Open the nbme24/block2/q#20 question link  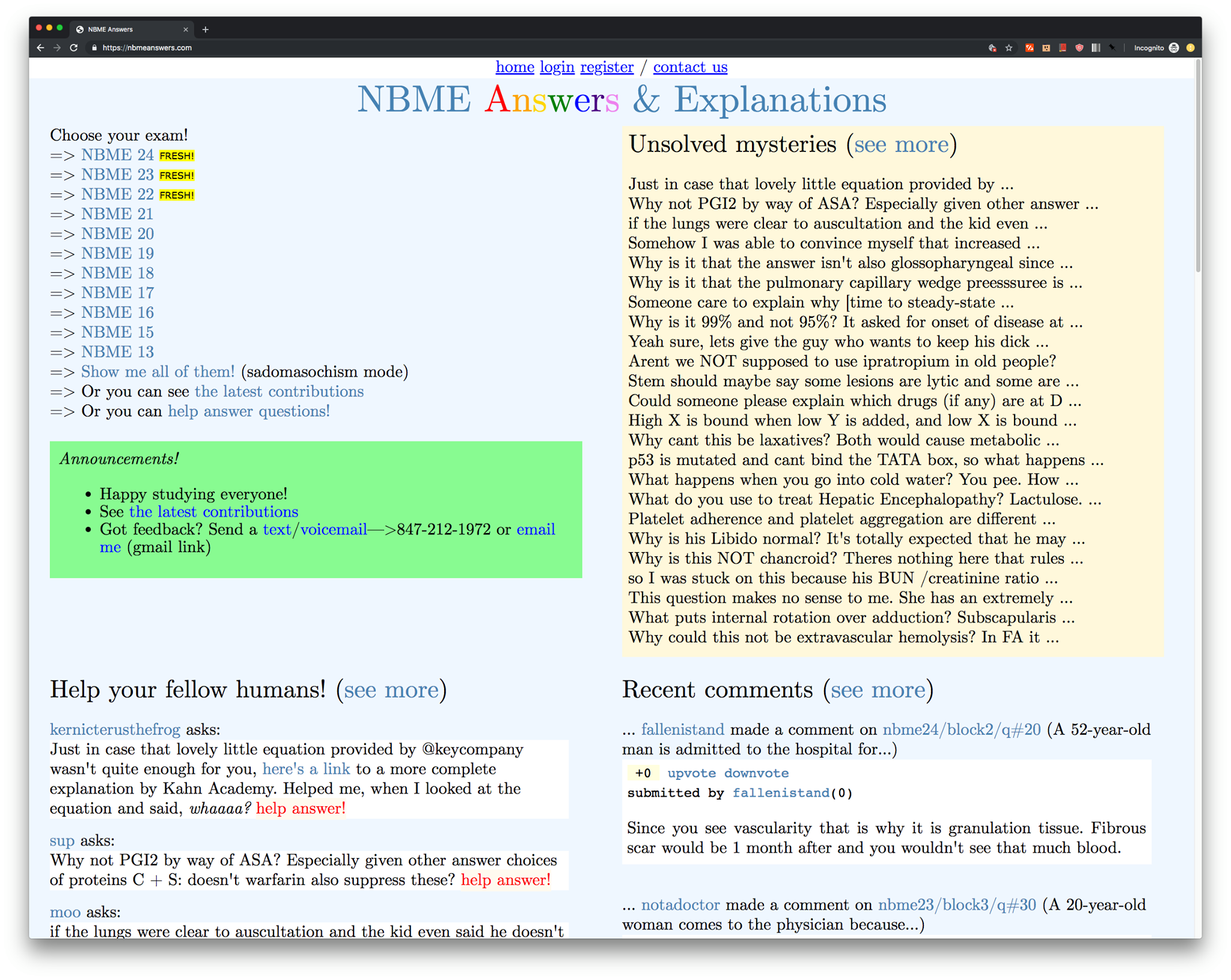tap(961, 730)
